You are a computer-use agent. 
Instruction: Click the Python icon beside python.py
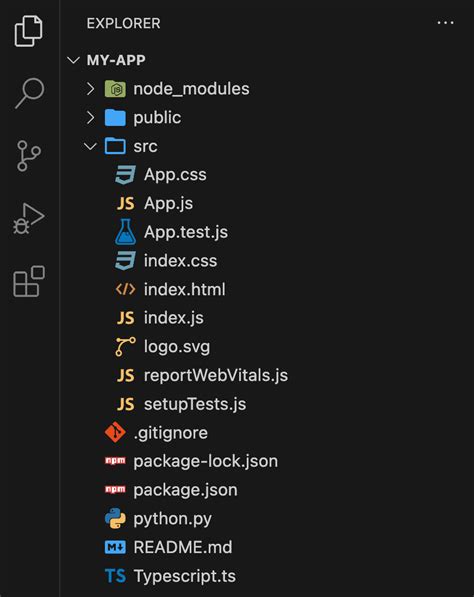coord(115,519)
